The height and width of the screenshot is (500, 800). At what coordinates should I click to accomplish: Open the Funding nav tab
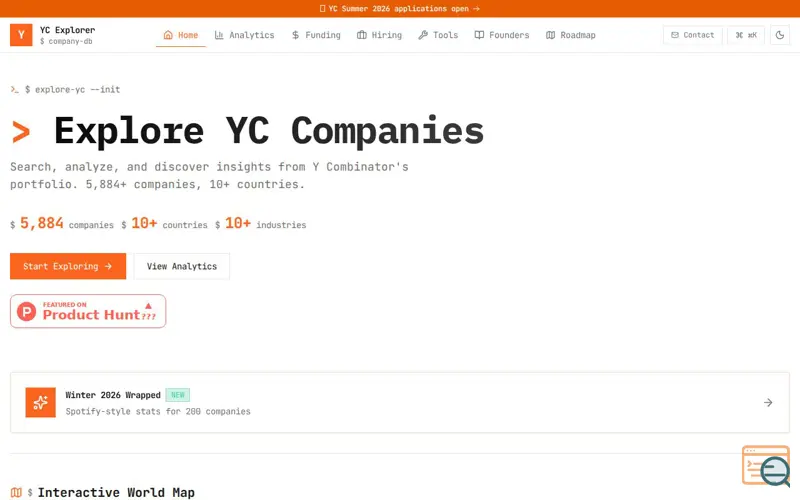(316, 35)
